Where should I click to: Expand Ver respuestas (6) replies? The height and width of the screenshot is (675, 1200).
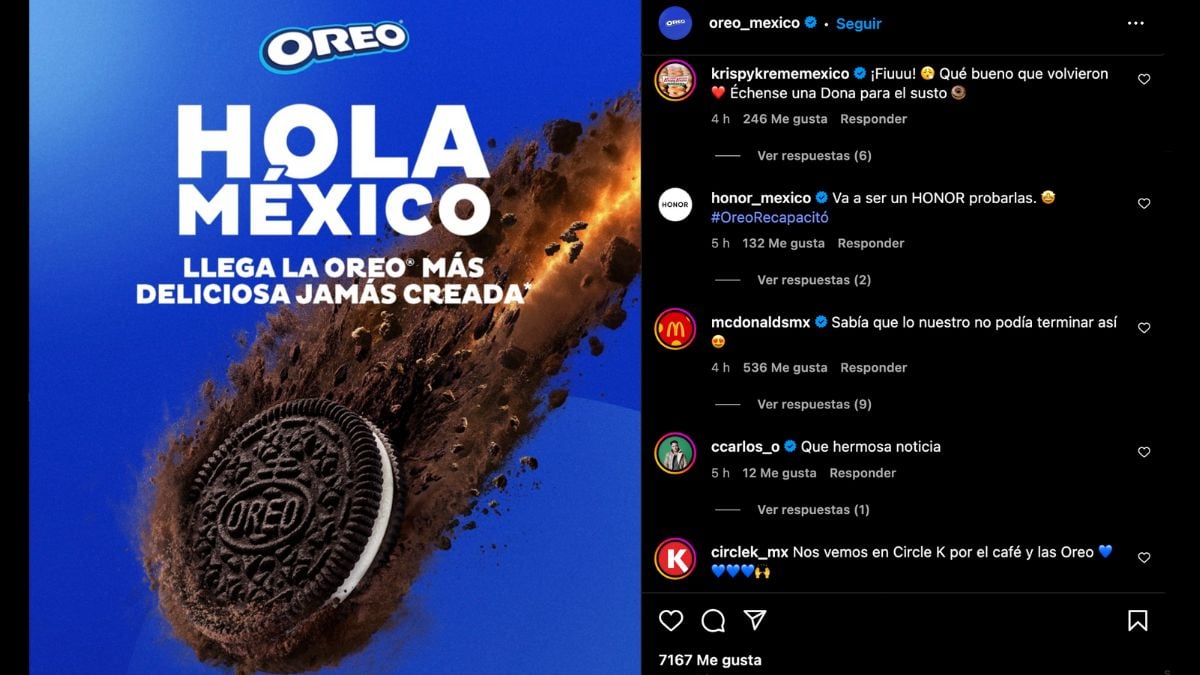click(814, 156)
